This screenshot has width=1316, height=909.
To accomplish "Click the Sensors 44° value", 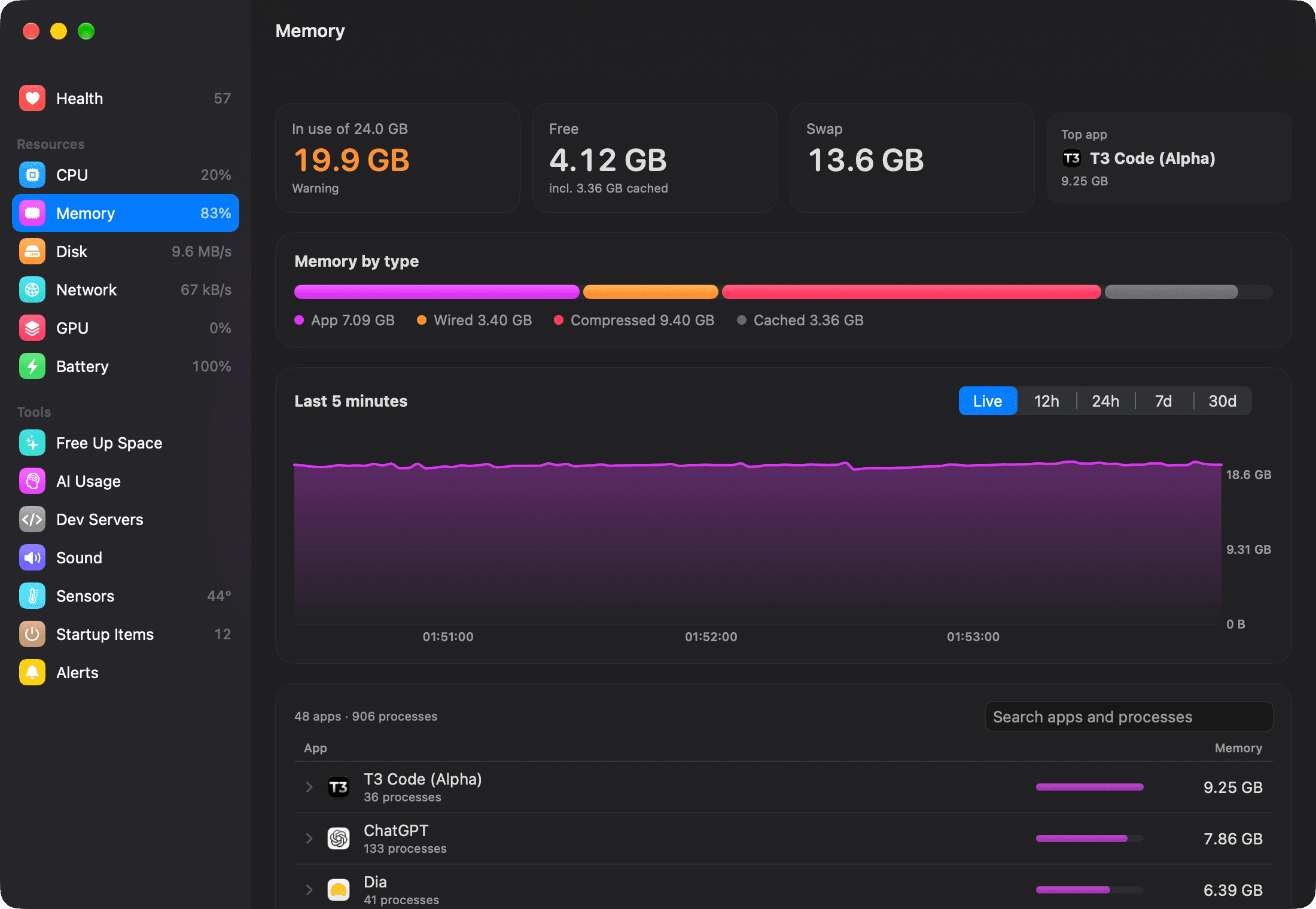I will pyautogui.click(x=219, y=596).
